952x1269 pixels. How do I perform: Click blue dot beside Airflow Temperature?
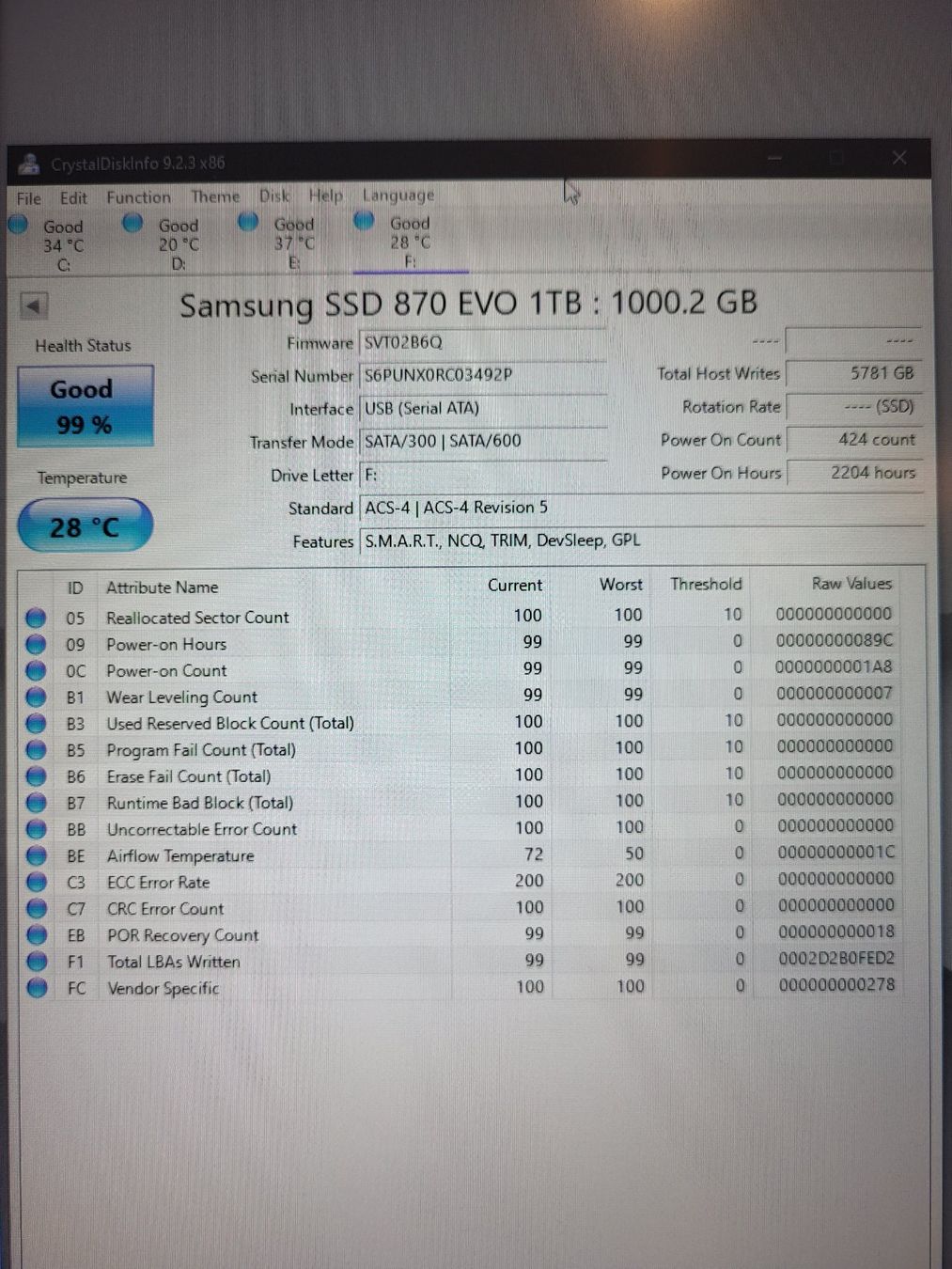coord(36,855)
